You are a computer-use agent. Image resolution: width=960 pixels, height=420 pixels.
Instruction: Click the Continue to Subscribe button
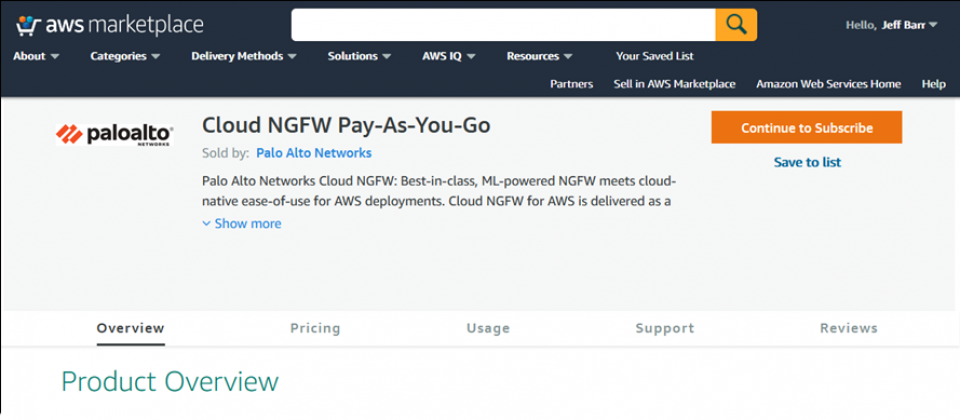coord(806,127)
